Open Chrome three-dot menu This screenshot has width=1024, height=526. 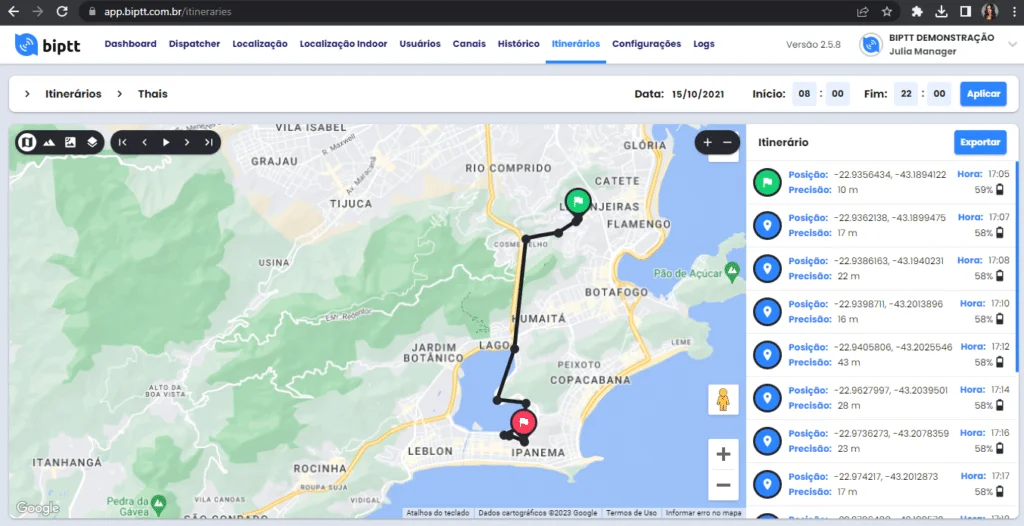pos(1014,11)
